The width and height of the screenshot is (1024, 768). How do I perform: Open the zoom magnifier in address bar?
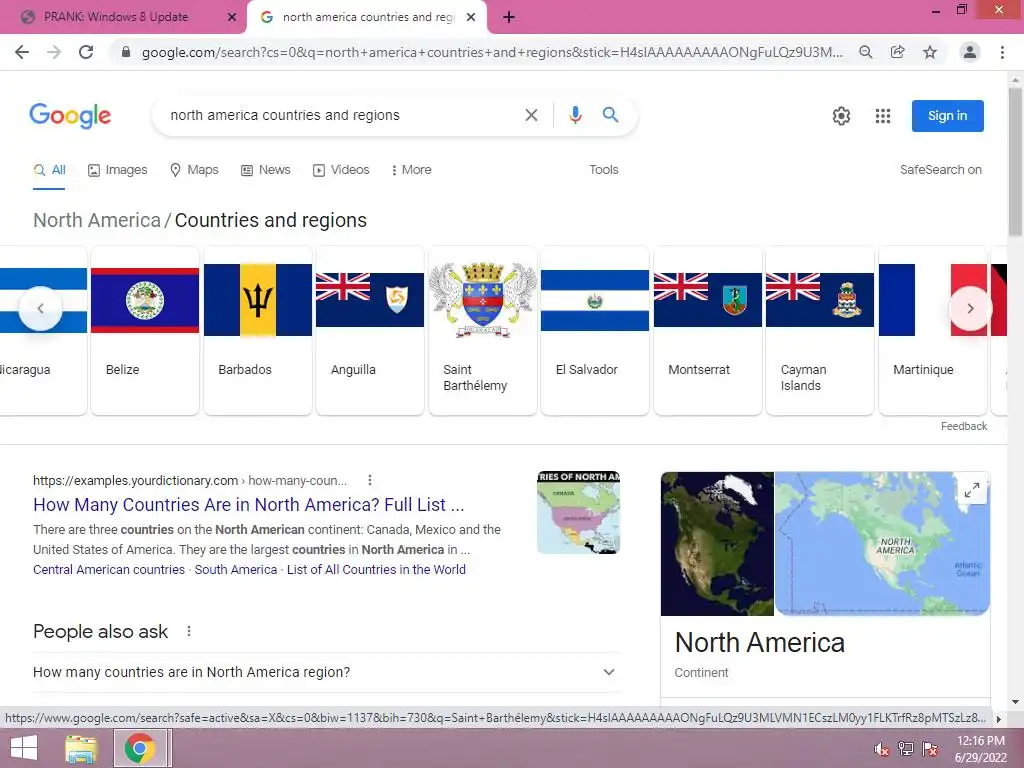(865, 52)
